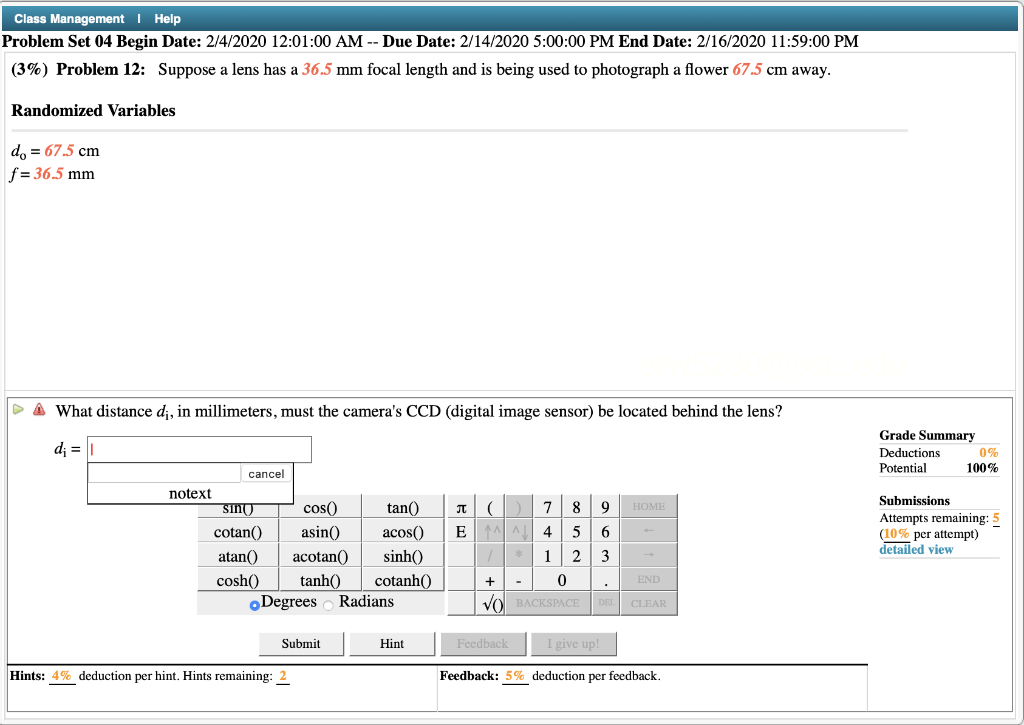1024x725 pixels.
Task: Open the detailed view link
Action: click(x=915, y=549)
